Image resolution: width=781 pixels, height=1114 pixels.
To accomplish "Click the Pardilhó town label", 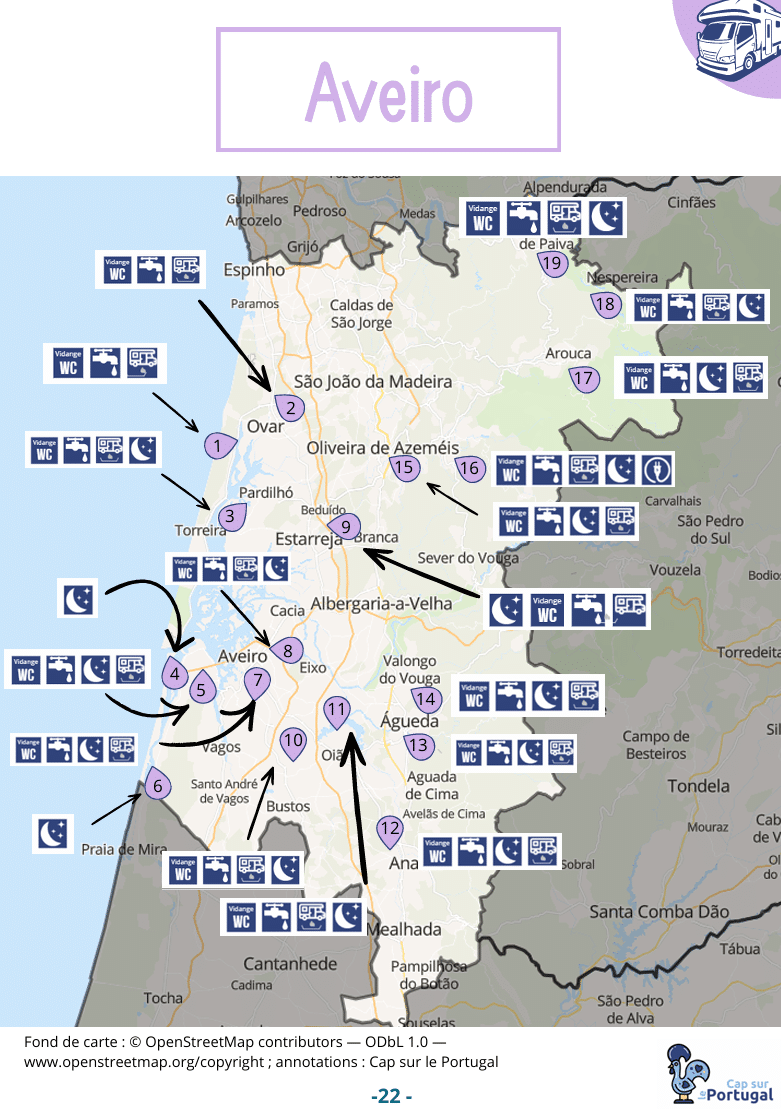I will pos(266,492).
